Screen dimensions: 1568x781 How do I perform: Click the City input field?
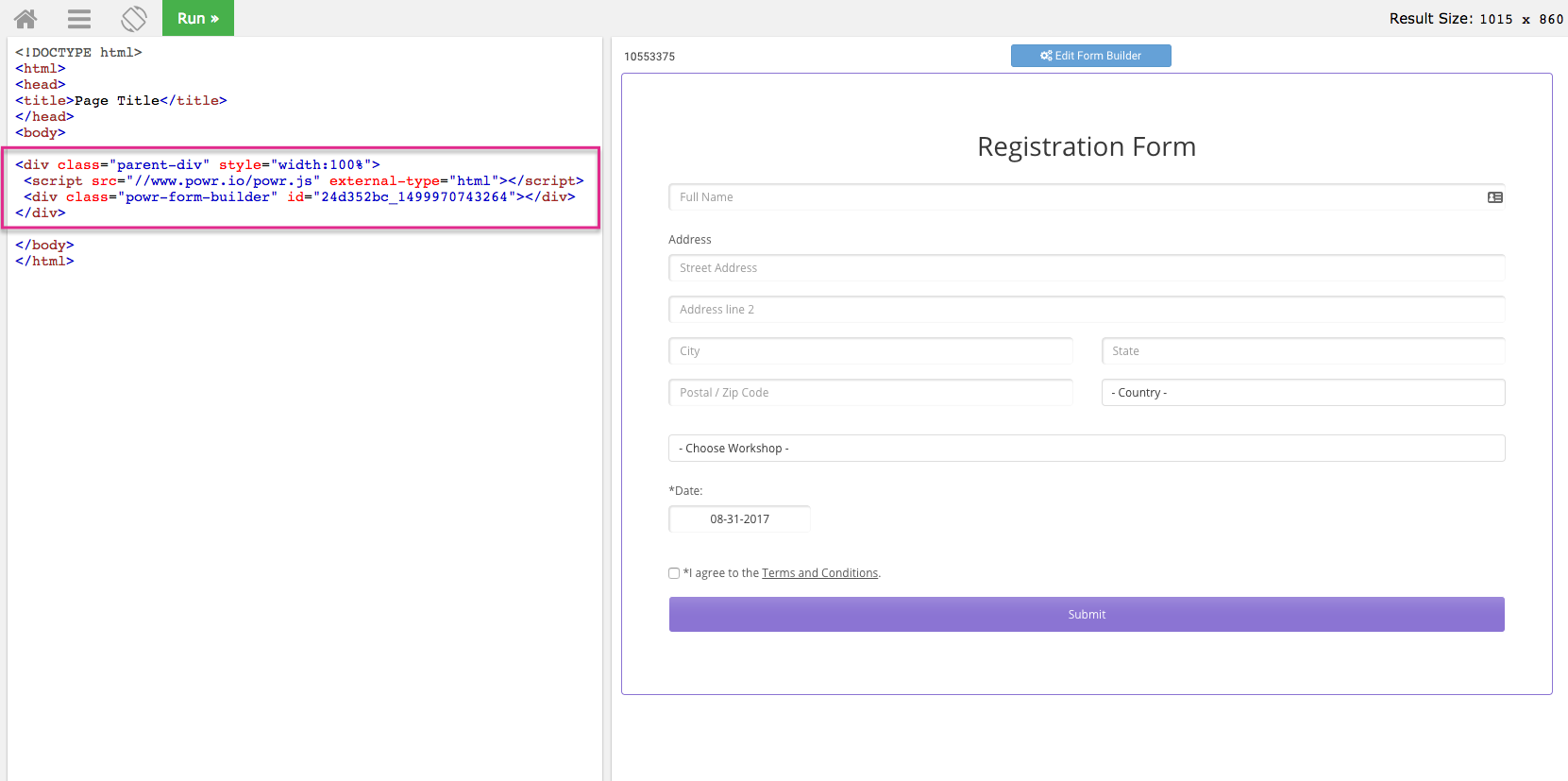click(870, 351)
